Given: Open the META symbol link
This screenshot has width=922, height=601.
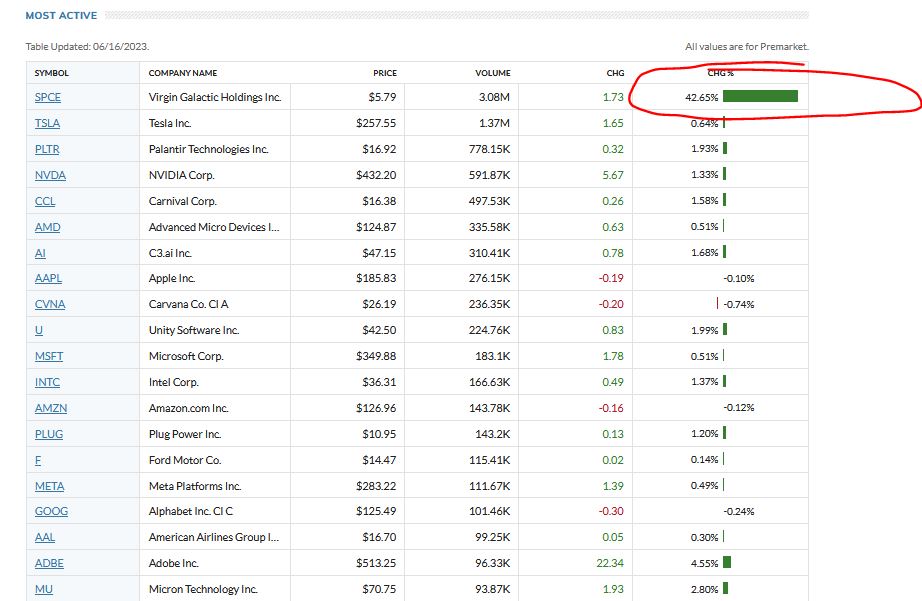Looking at the screenshot, I should click(x=49, y=486).
